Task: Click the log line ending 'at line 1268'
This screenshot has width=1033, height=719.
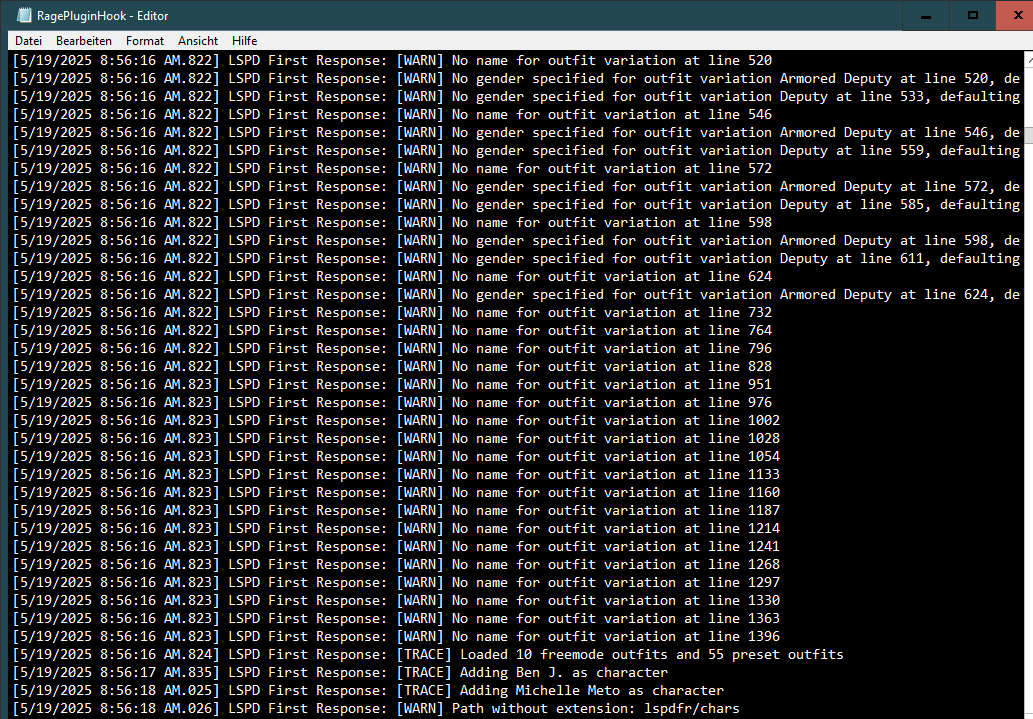Action: (396, 565)
